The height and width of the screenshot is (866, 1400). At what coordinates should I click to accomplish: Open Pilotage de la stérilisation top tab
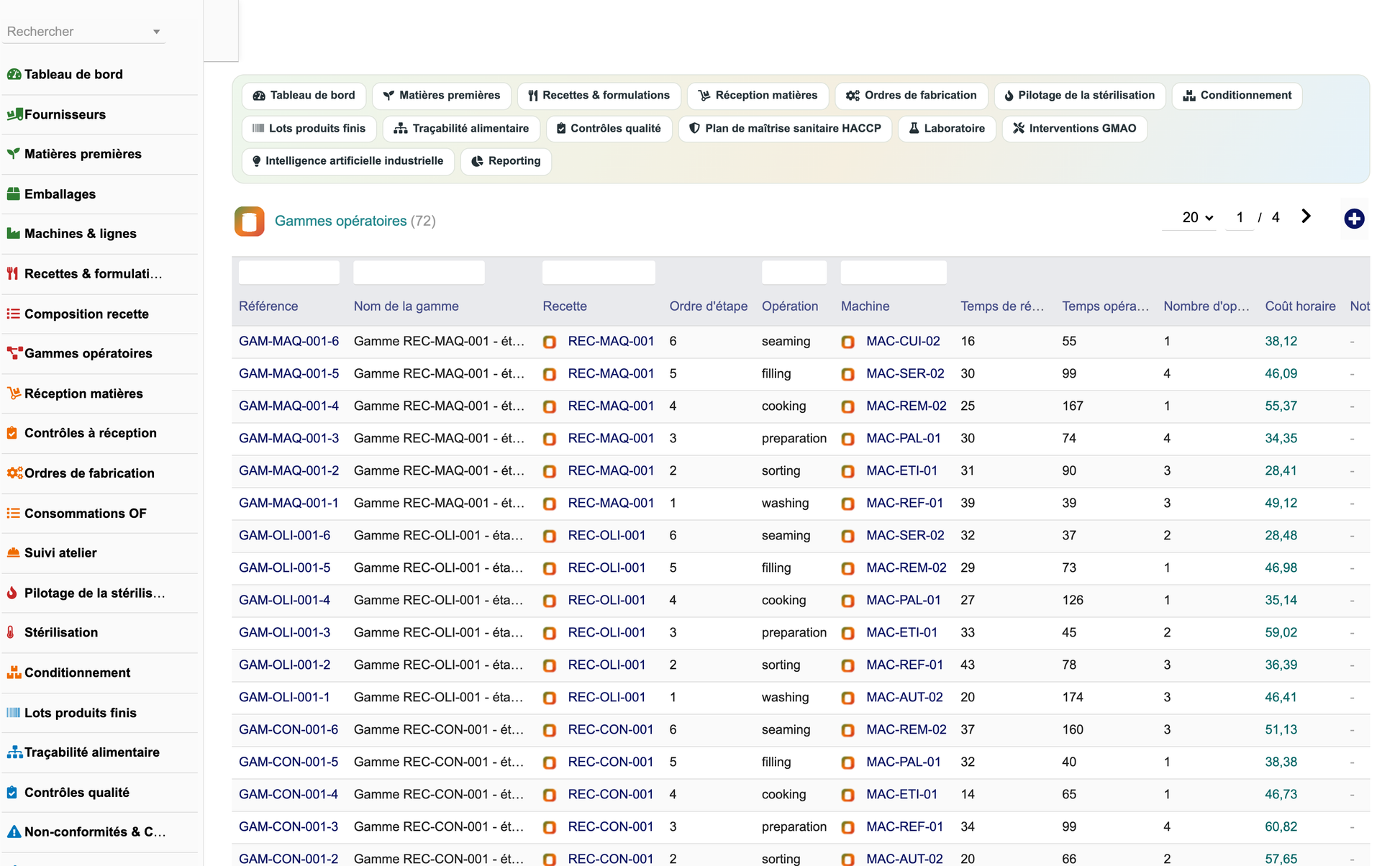1079,96
